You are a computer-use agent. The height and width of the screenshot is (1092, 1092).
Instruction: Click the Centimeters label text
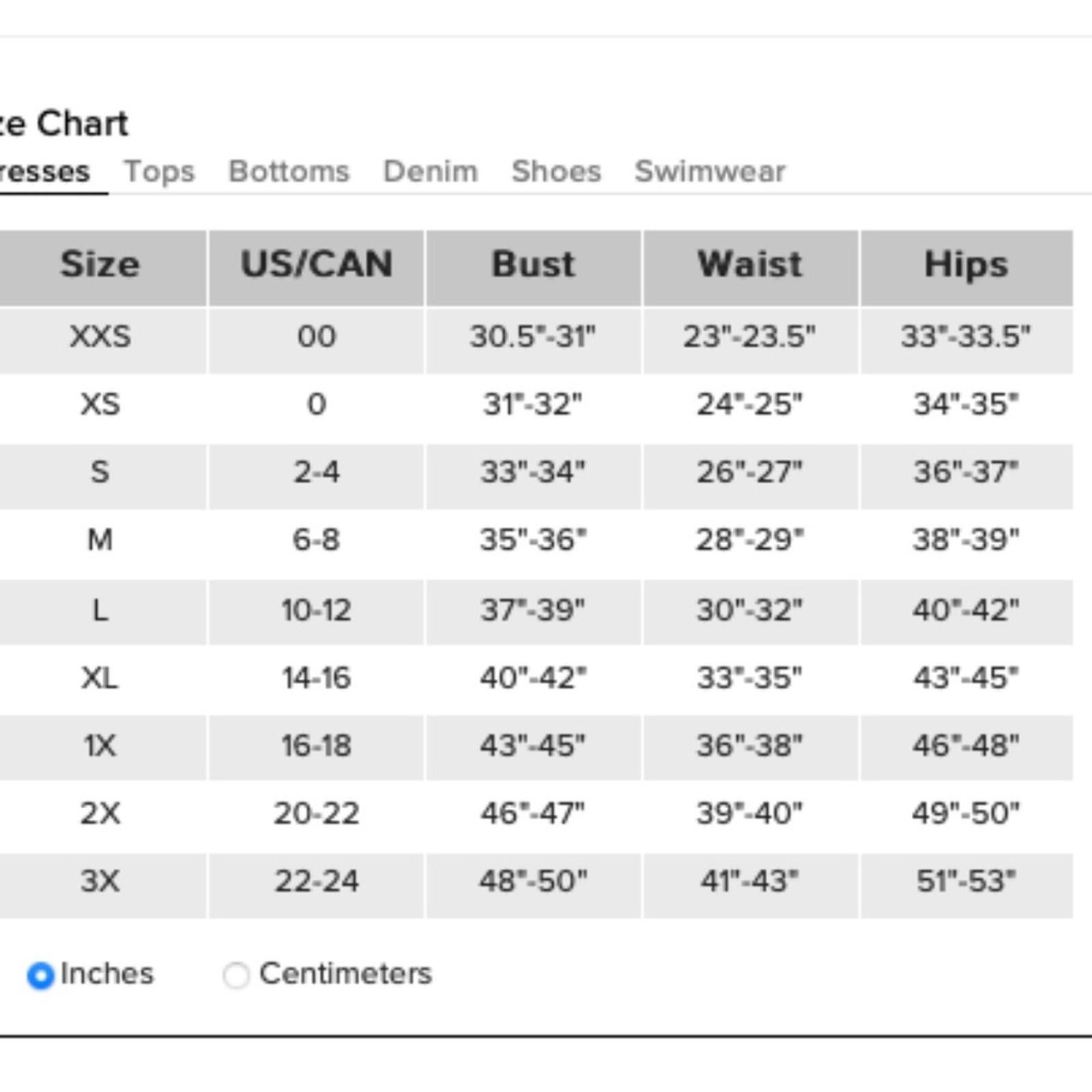345,974
